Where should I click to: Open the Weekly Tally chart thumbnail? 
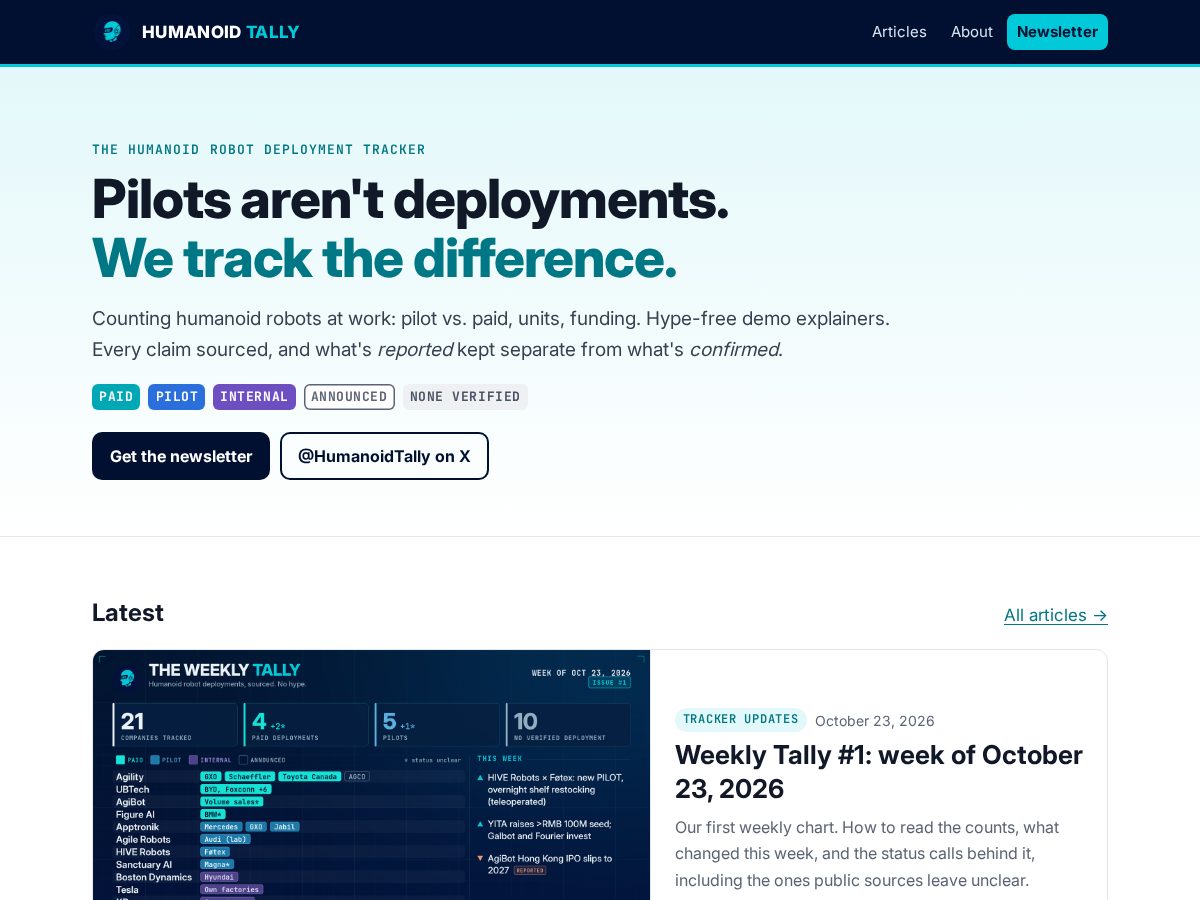(372, 775)
